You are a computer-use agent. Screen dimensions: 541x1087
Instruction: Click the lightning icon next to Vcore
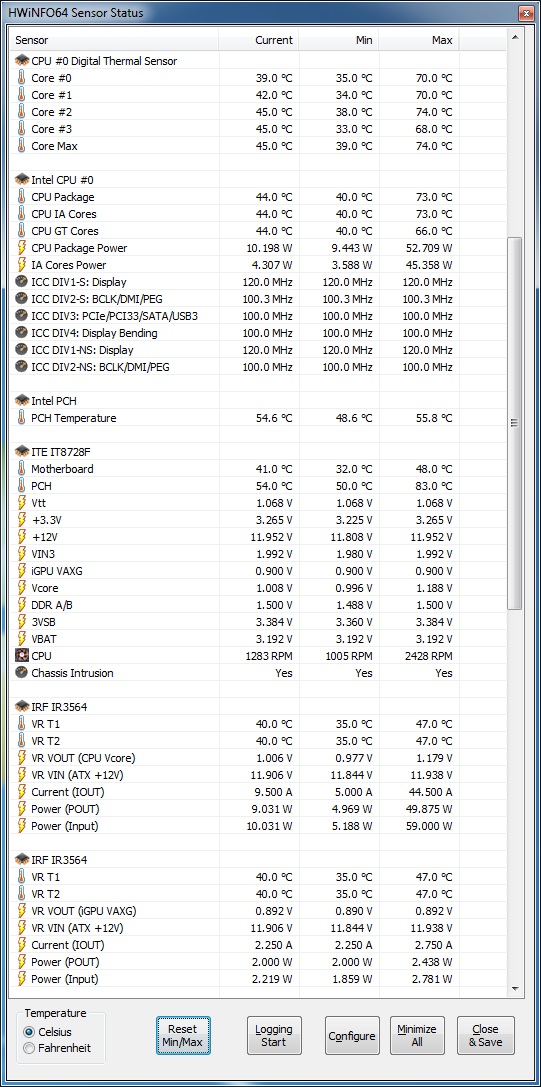click(x=22, y=588)
